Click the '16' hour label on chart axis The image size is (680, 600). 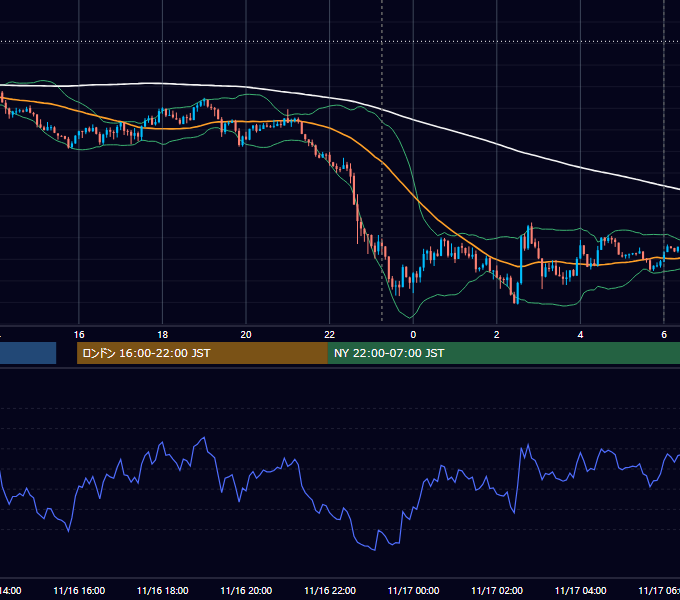point(79,335)
